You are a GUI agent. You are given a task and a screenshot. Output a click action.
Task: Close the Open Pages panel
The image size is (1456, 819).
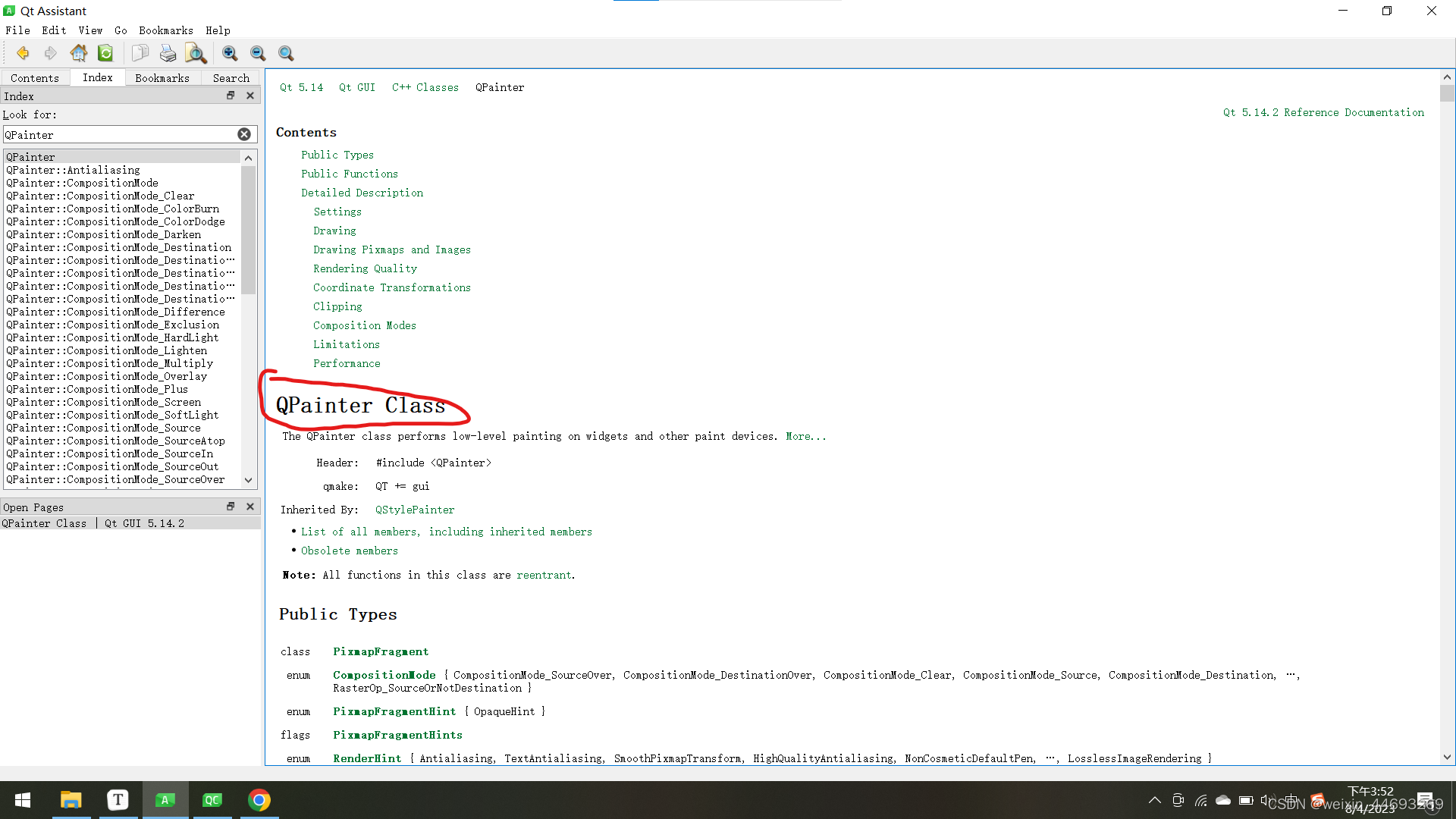[x=250, y=507]
